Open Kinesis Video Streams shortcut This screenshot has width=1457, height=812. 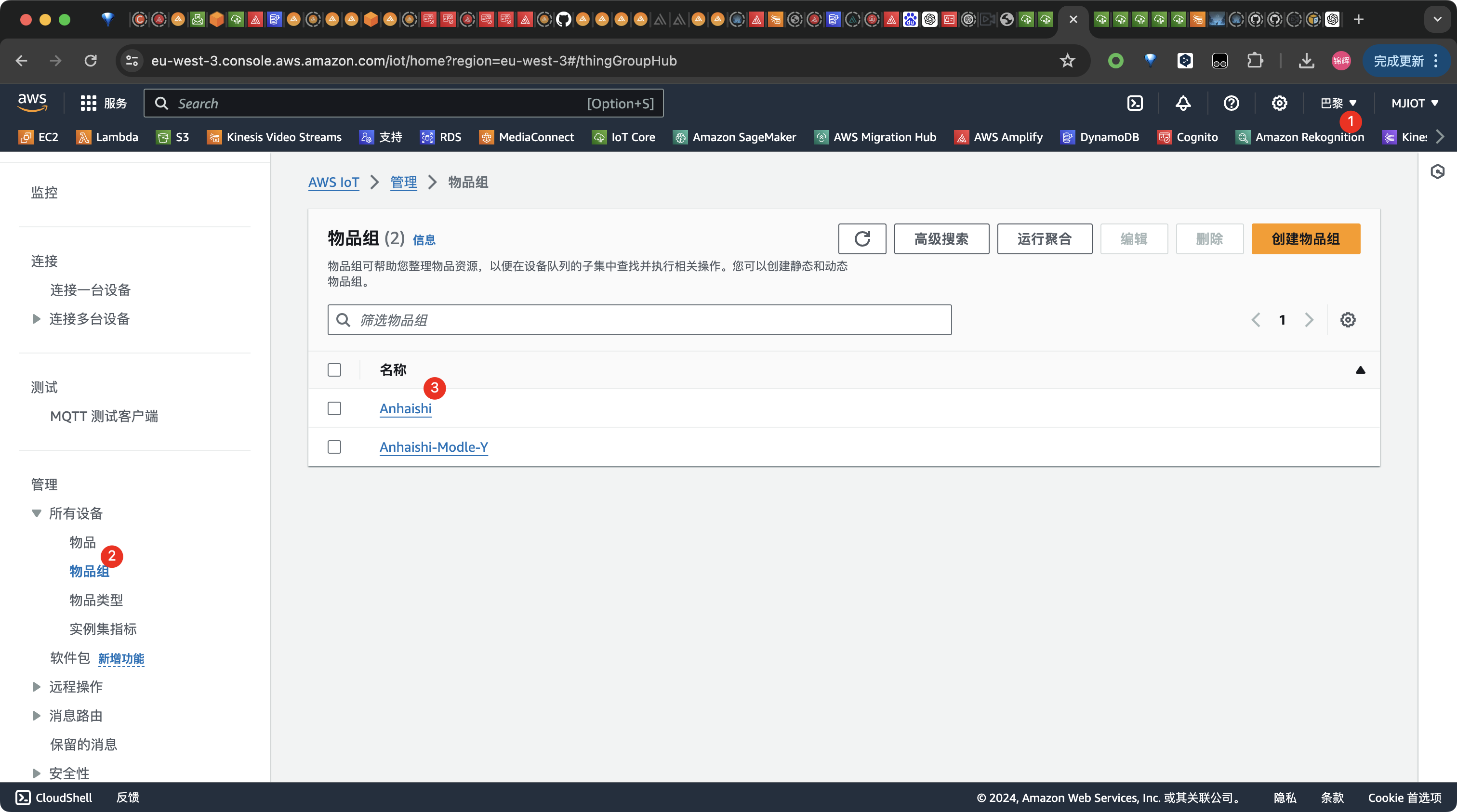click(274, 137)
